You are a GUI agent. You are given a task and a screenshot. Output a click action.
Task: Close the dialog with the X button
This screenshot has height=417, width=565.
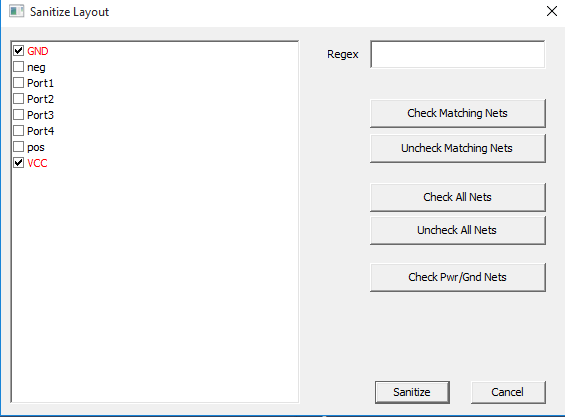coord(552,11)
